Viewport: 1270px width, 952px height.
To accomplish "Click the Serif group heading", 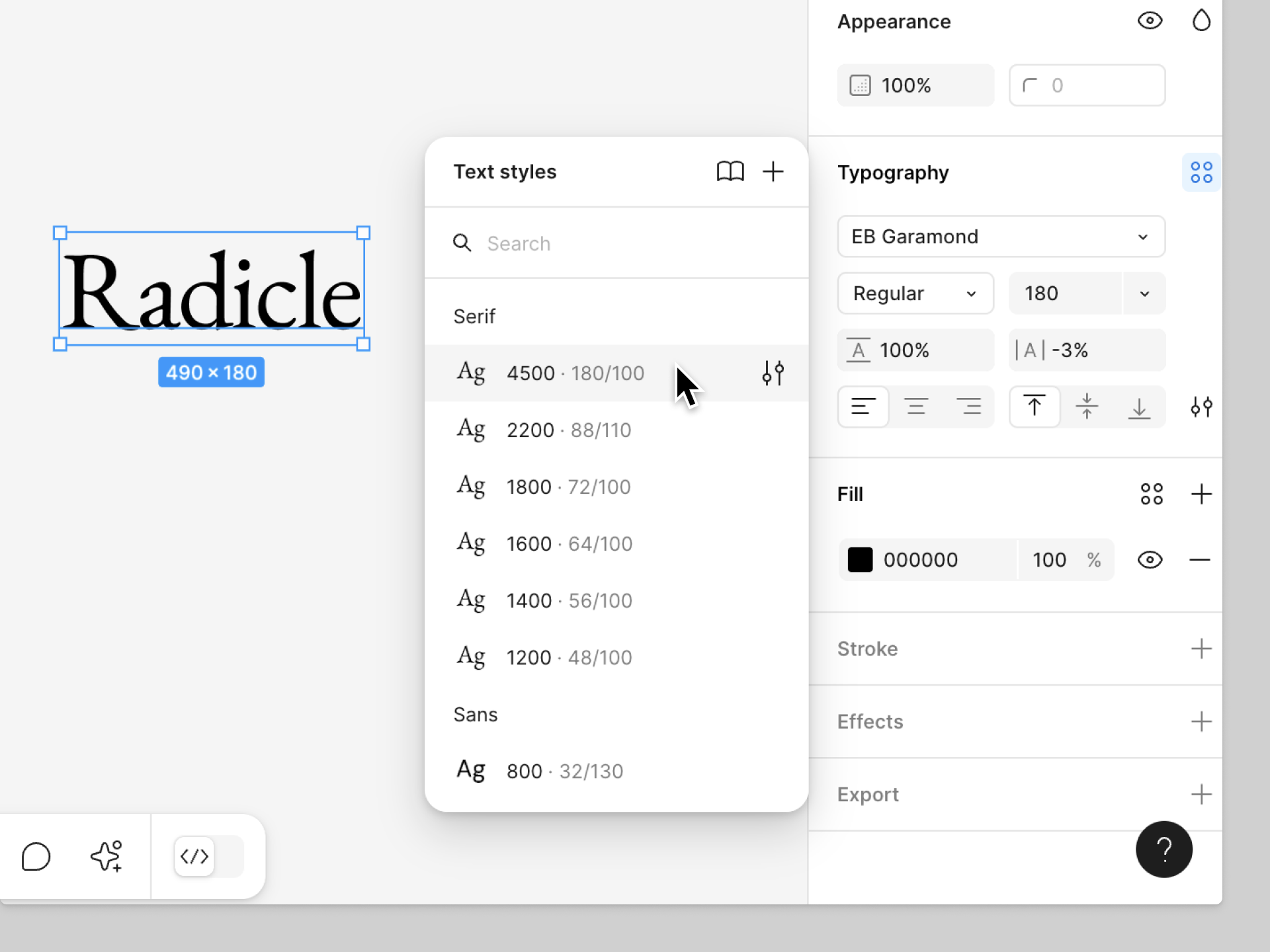I will tap(474, 317).
